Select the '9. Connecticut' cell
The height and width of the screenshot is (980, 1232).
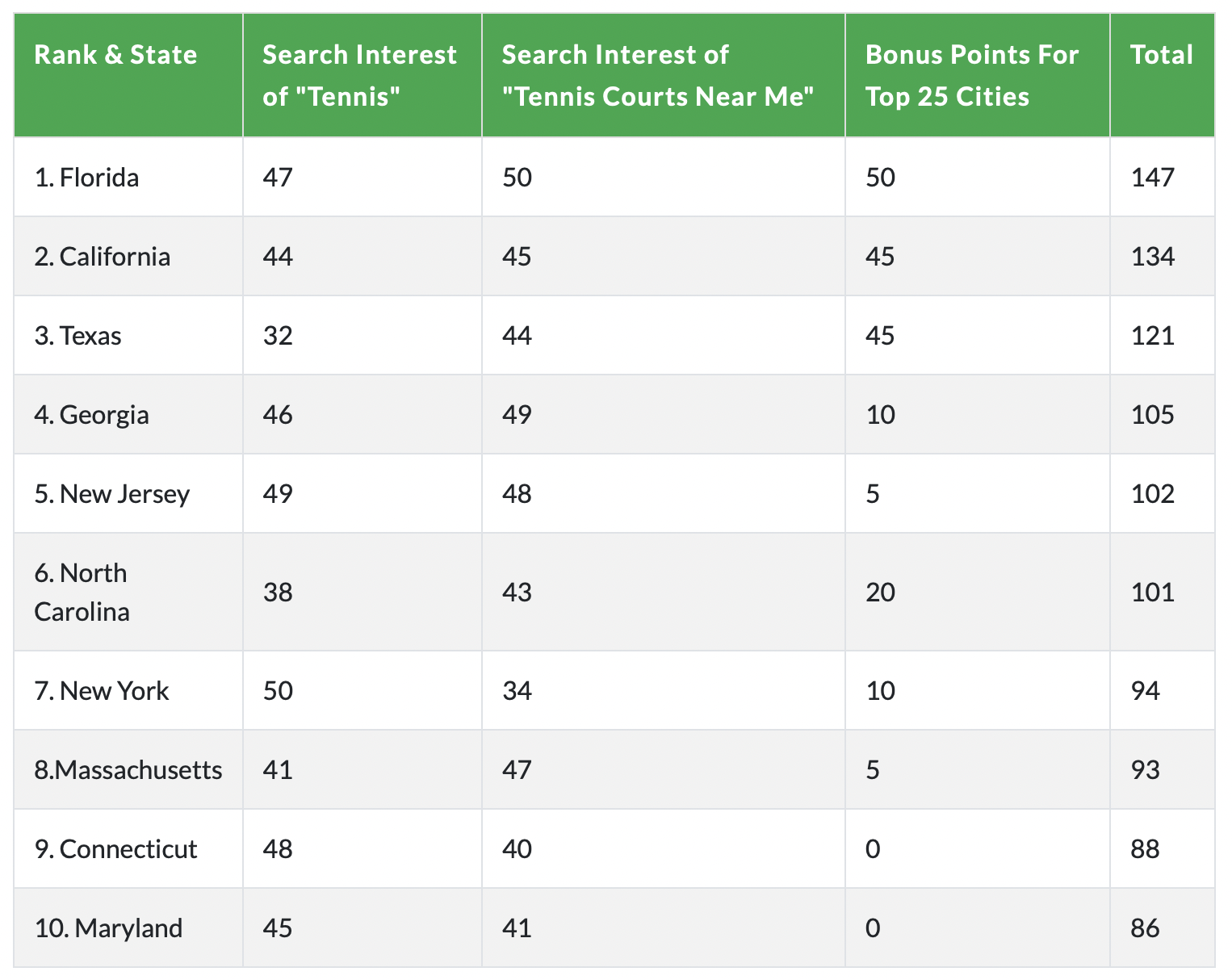pyautogui.click(x=116, y=848)
